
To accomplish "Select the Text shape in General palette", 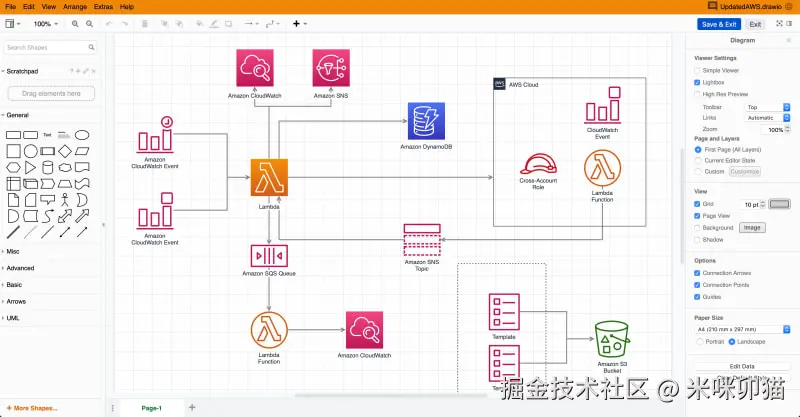I will pos(47,135).
